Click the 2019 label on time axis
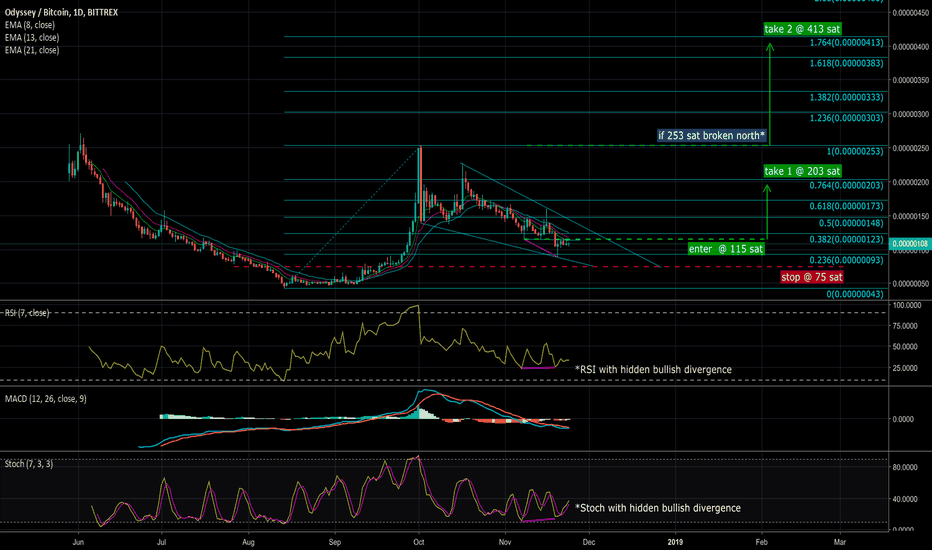This screenshot has height=550, width=932. click(x=675, y=542)
